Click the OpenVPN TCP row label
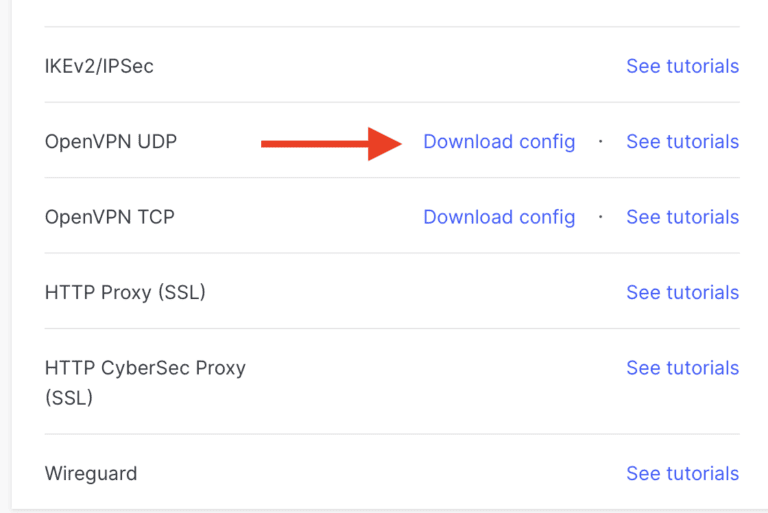The height and width of the screenshot is (513, 768). 110,217
